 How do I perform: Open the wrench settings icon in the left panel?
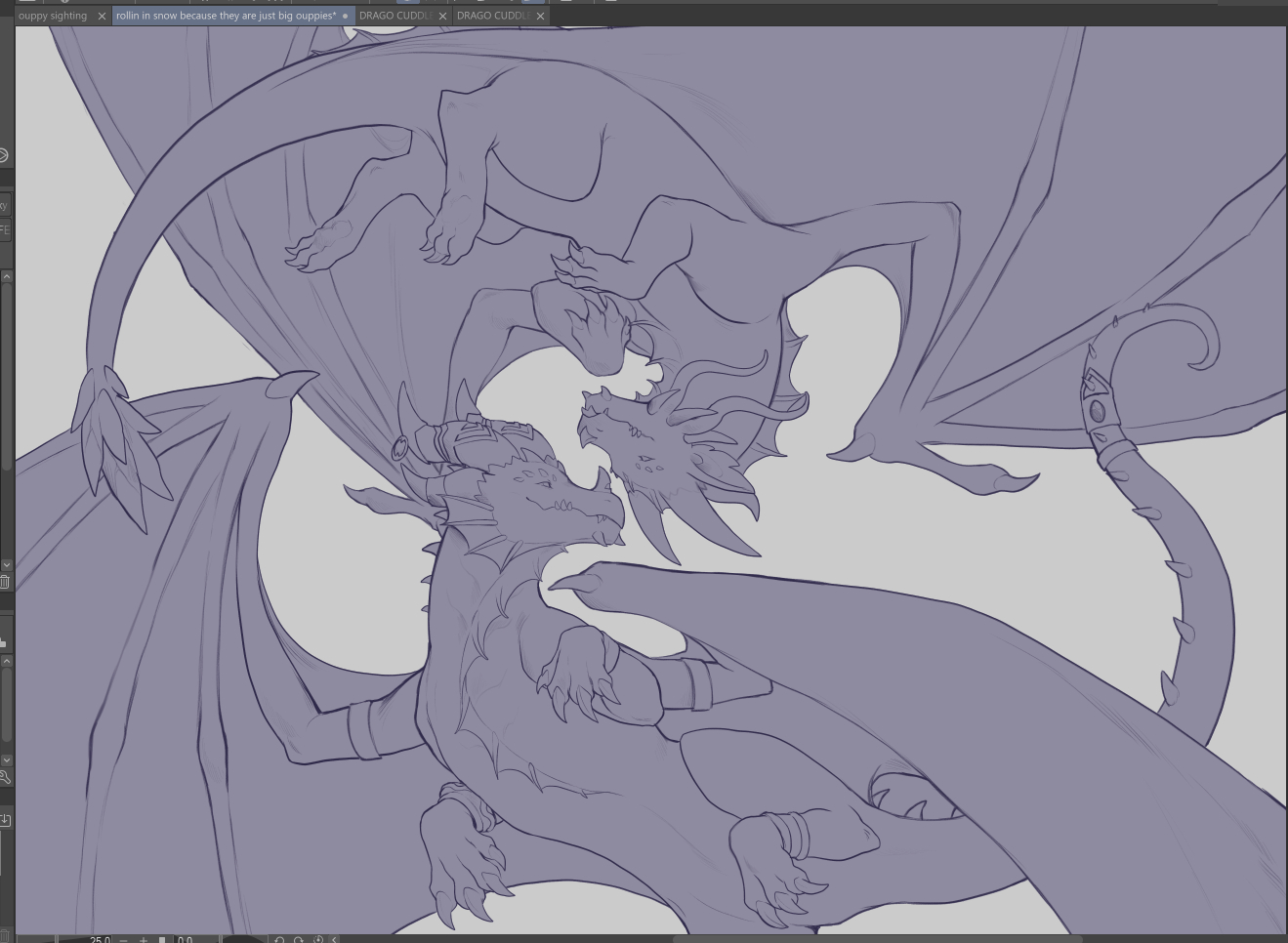click(x=5, y=777)
